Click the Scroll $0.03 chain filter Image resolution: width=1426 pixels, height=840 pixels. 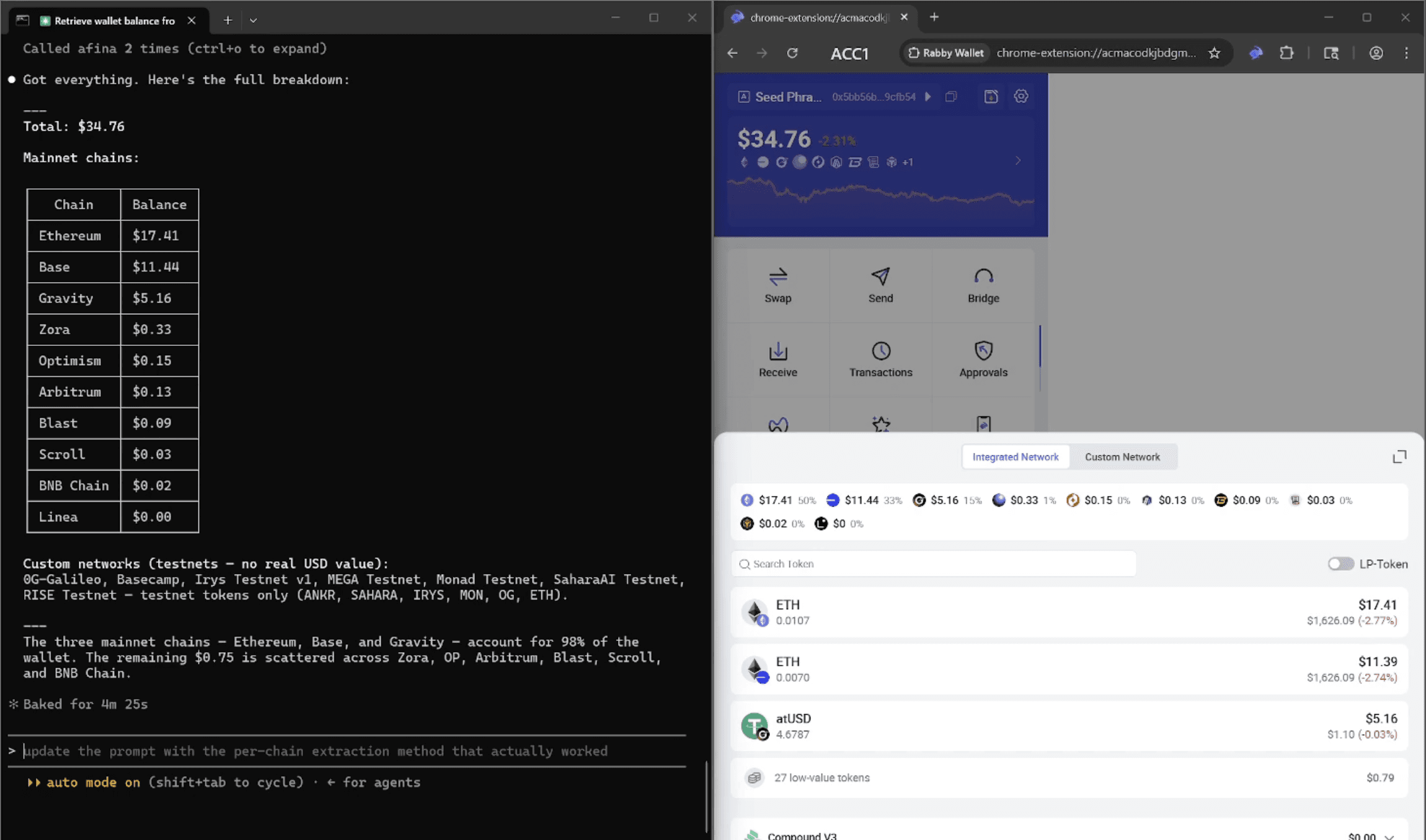tap(1320, 500)
